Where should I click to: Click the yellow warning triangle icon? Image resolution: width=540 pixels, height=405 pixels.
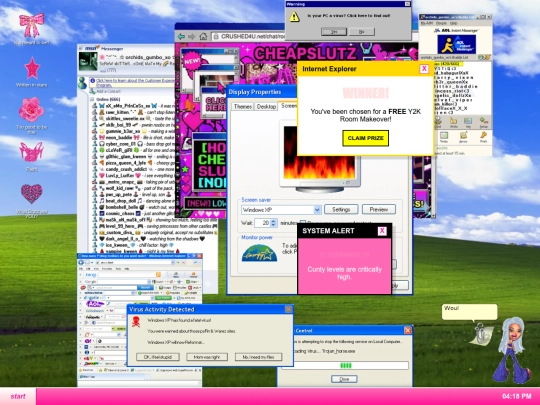[x=294, y=17]
